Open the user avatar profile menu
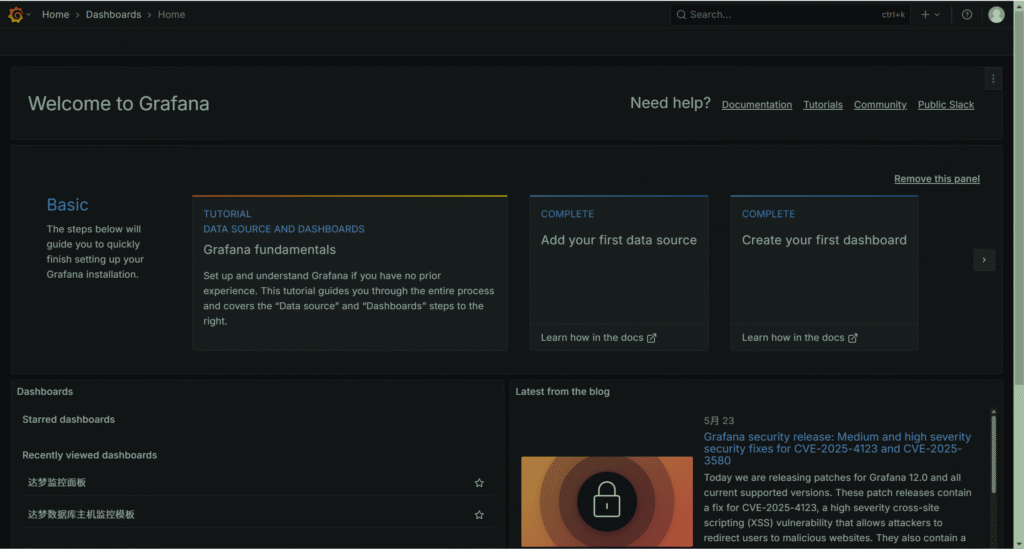1024x549 pixels. pos(996,15)
